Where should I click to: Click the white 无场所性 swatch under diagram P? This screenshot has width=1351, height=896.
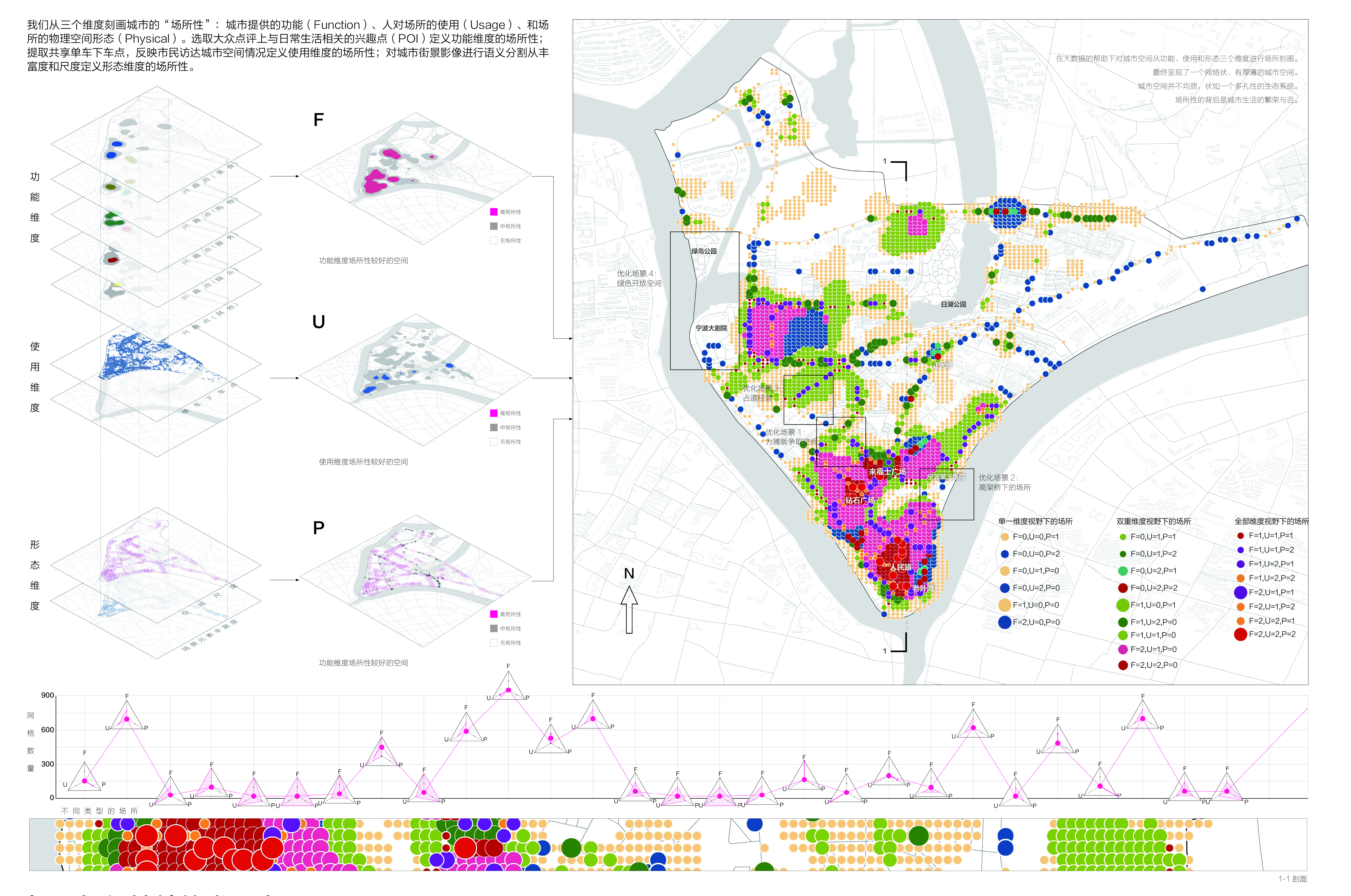pos(494,643)
